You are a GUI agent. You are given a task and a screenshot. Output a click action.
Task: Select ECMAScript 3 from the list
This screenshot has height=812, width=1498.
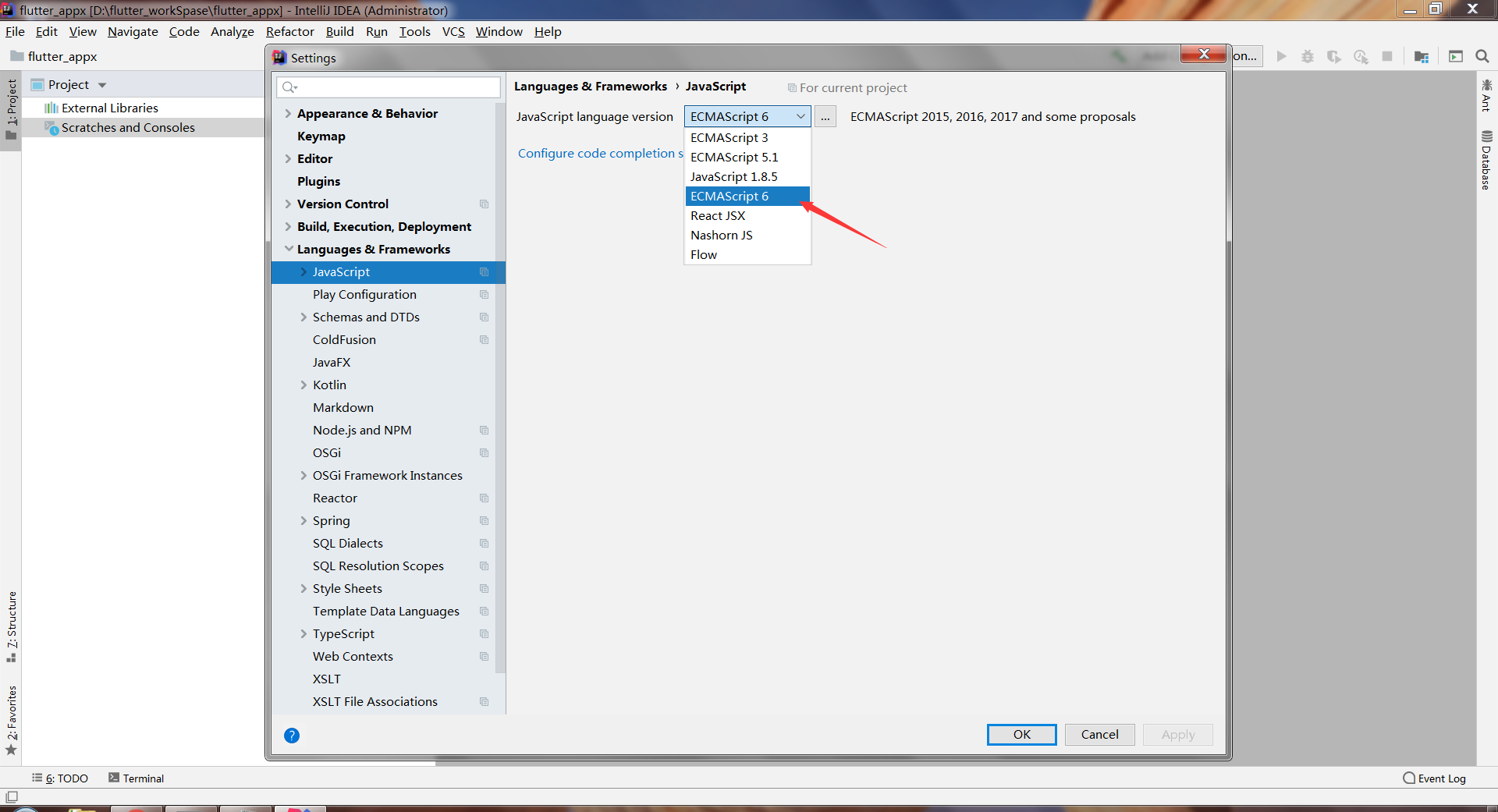(x=747, y=137)
